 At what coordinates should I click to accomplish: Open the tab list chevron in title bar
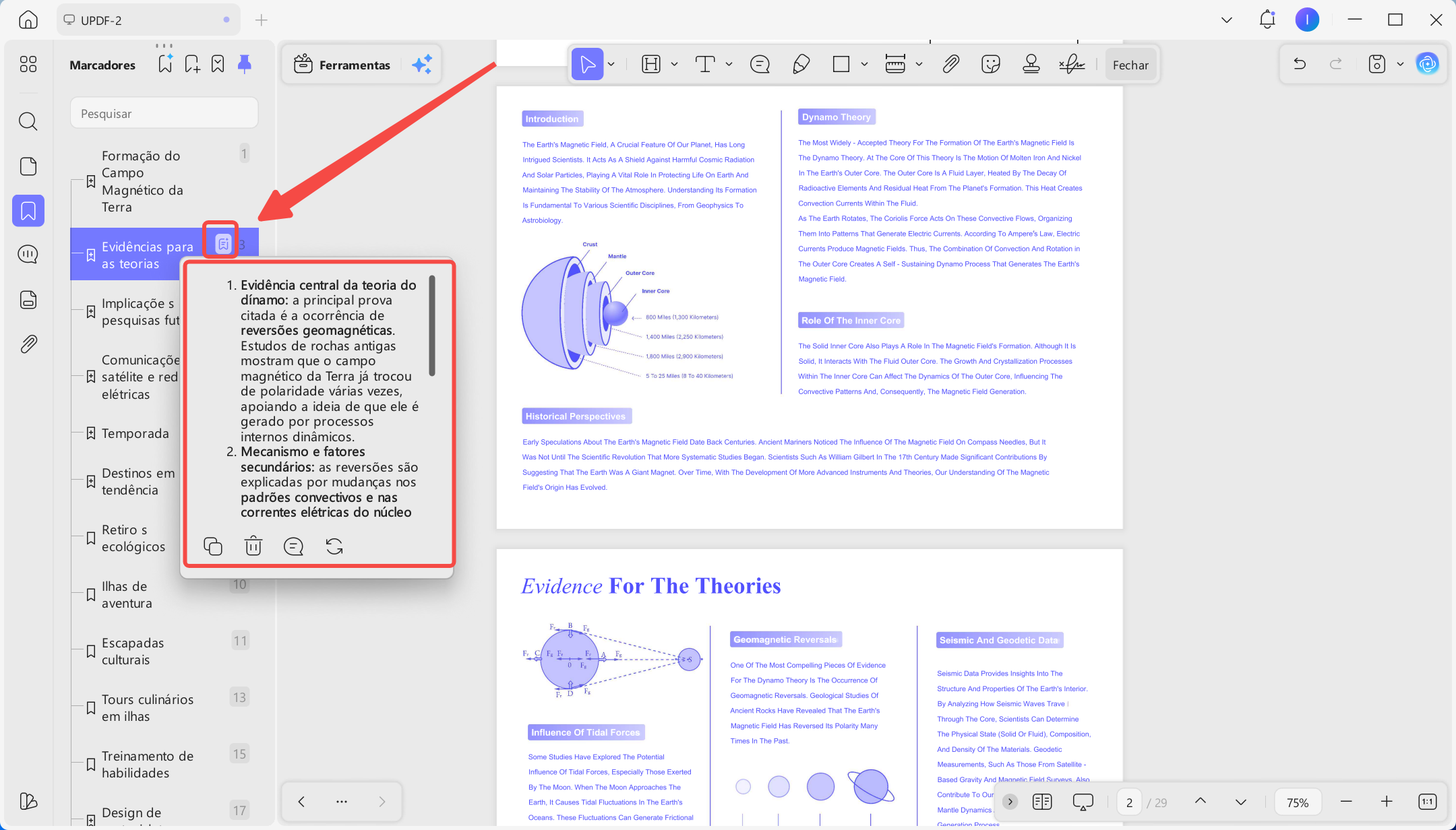point(1227,20)
